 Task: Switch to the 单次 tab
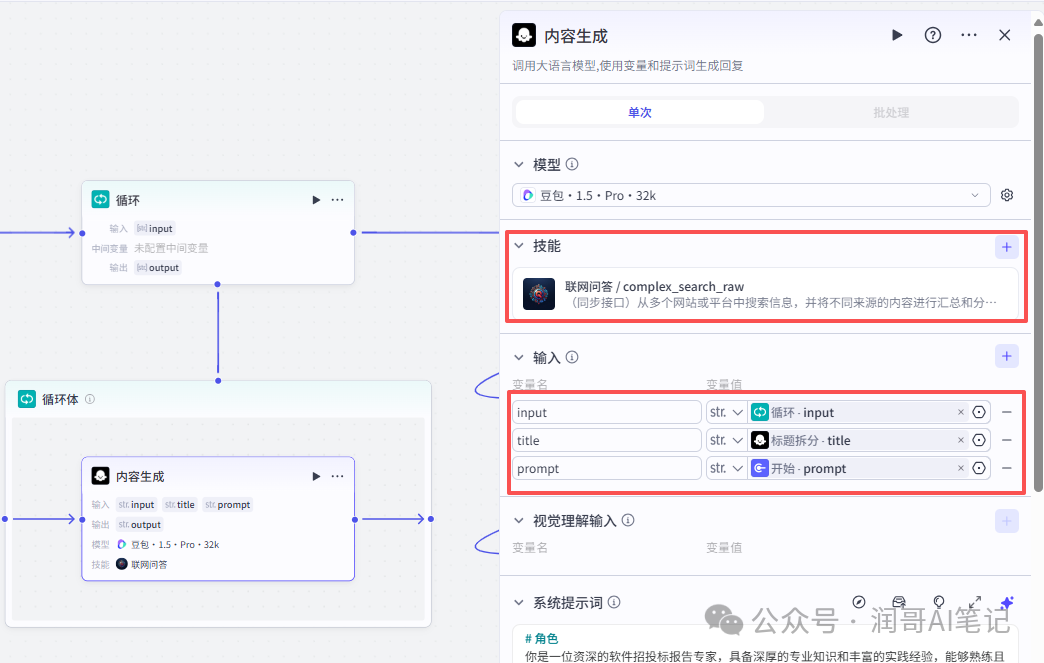639,112
